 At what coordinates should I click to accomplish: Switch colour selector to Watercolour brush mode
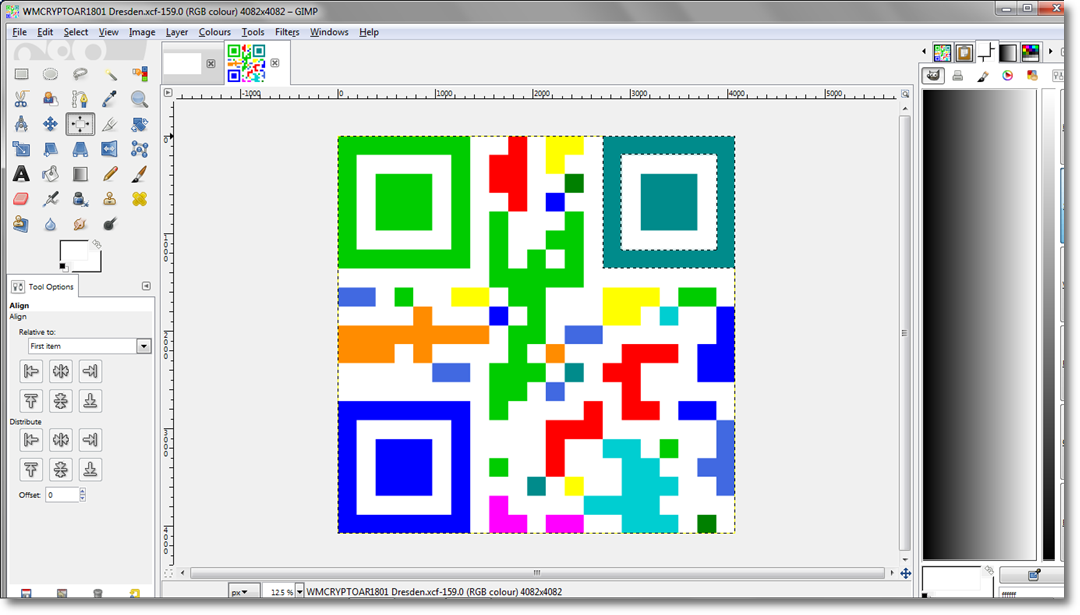pyautogui.click(x=983, y=76)
